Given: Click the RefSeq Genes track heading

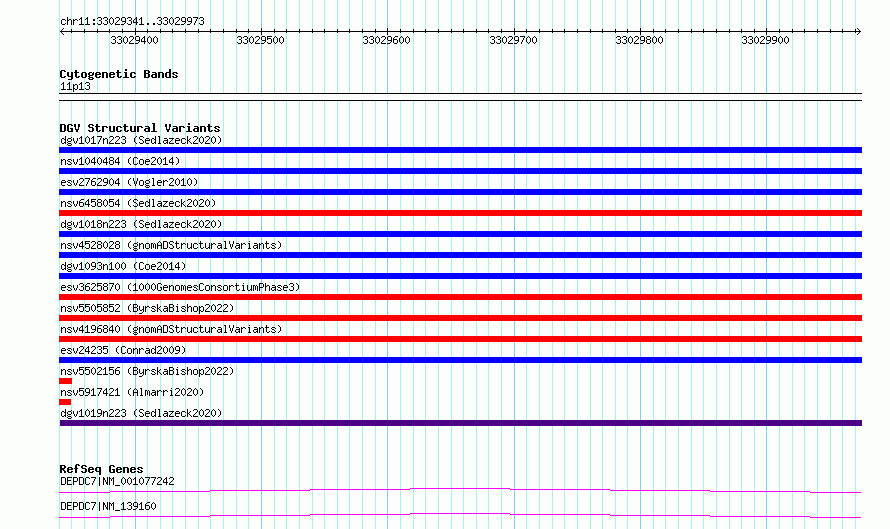Looking at the screenshot, I should [x=101, y=469].
